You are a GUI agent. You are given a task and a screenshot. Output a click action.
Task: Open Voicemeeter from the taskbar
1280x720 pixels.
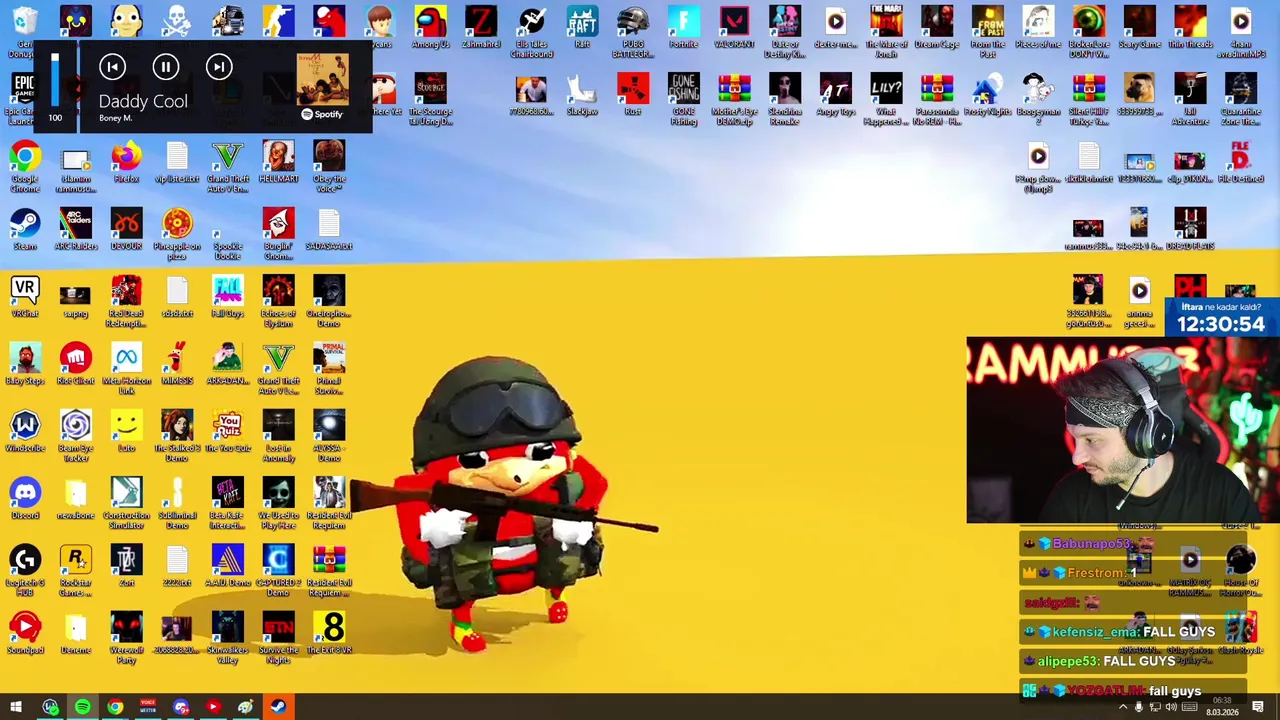(x=148, y=707)
